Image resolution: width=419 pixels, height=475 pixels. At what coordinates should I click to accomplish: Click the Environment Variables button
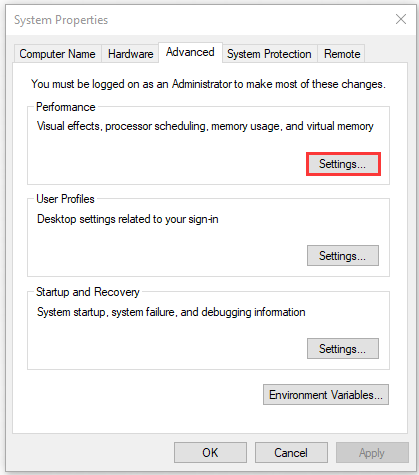[326, 395]
